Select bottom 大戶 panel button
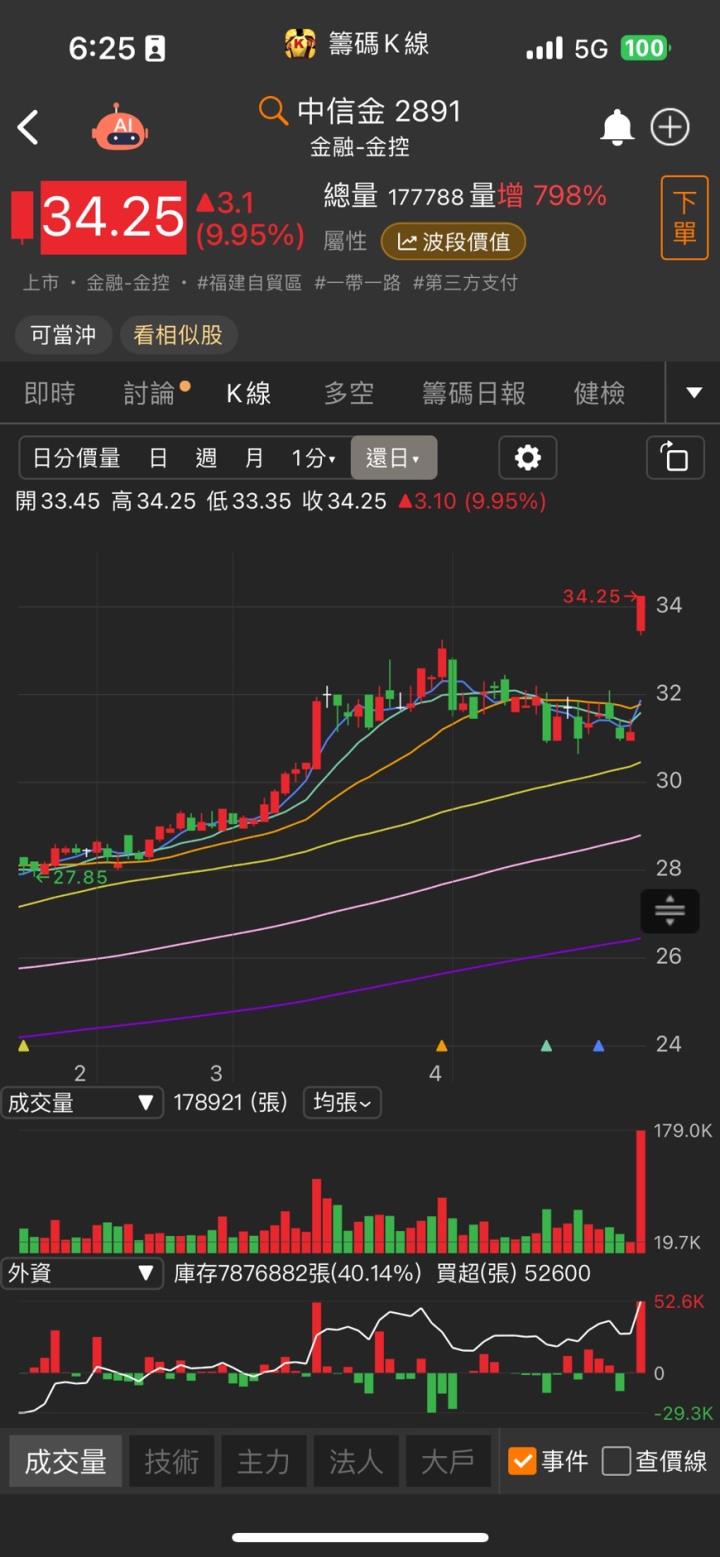720x1557 pixels. pos(448,1461)
